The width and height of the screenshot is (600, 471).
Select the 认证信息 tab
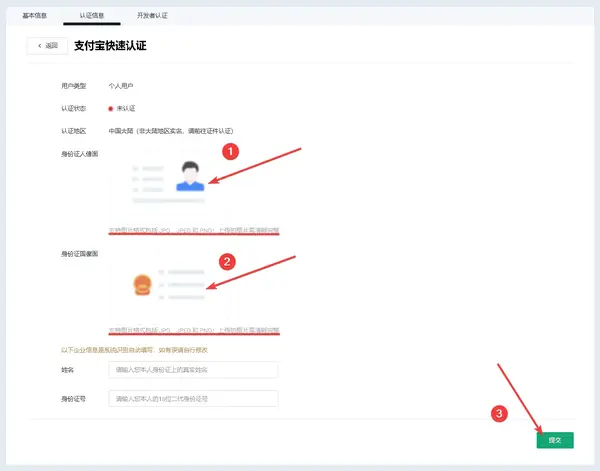tap(92, 16)
